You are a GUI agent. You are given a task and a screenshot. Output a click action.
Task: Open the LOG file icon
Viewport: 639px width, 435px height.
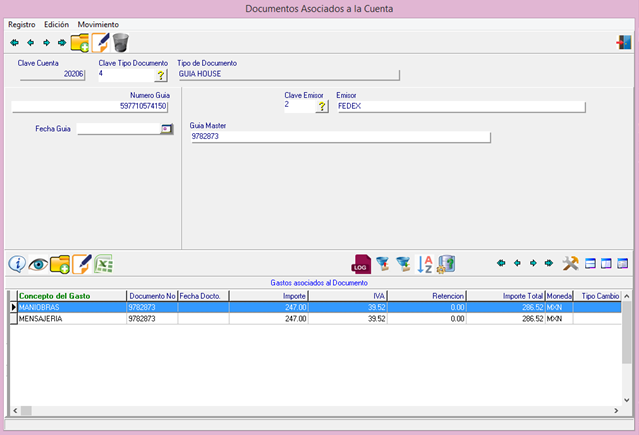click(361, 264)
